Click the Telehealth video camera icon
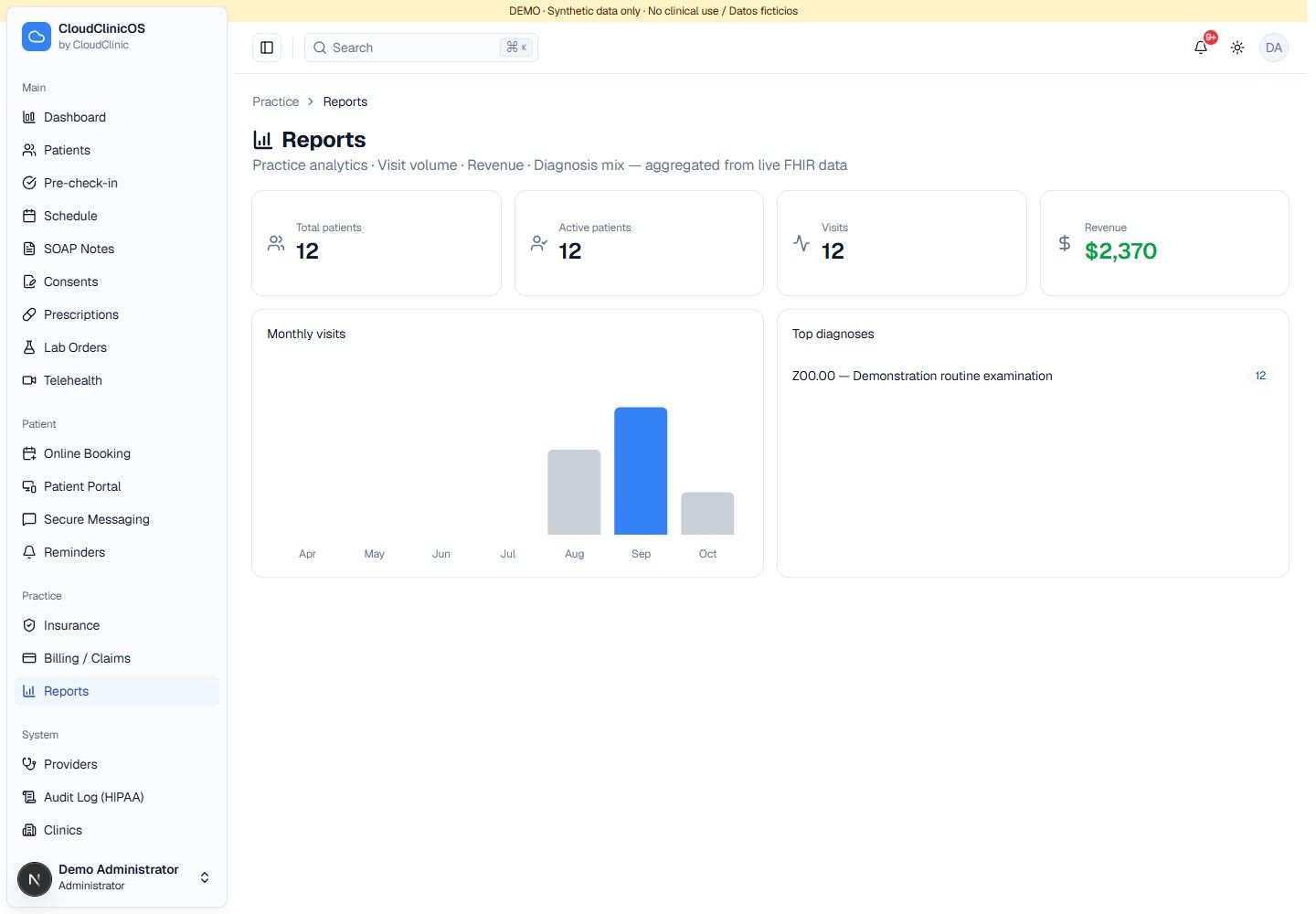Image resolution: width=1316 pixels, height=914 pixels. [29, 380]
